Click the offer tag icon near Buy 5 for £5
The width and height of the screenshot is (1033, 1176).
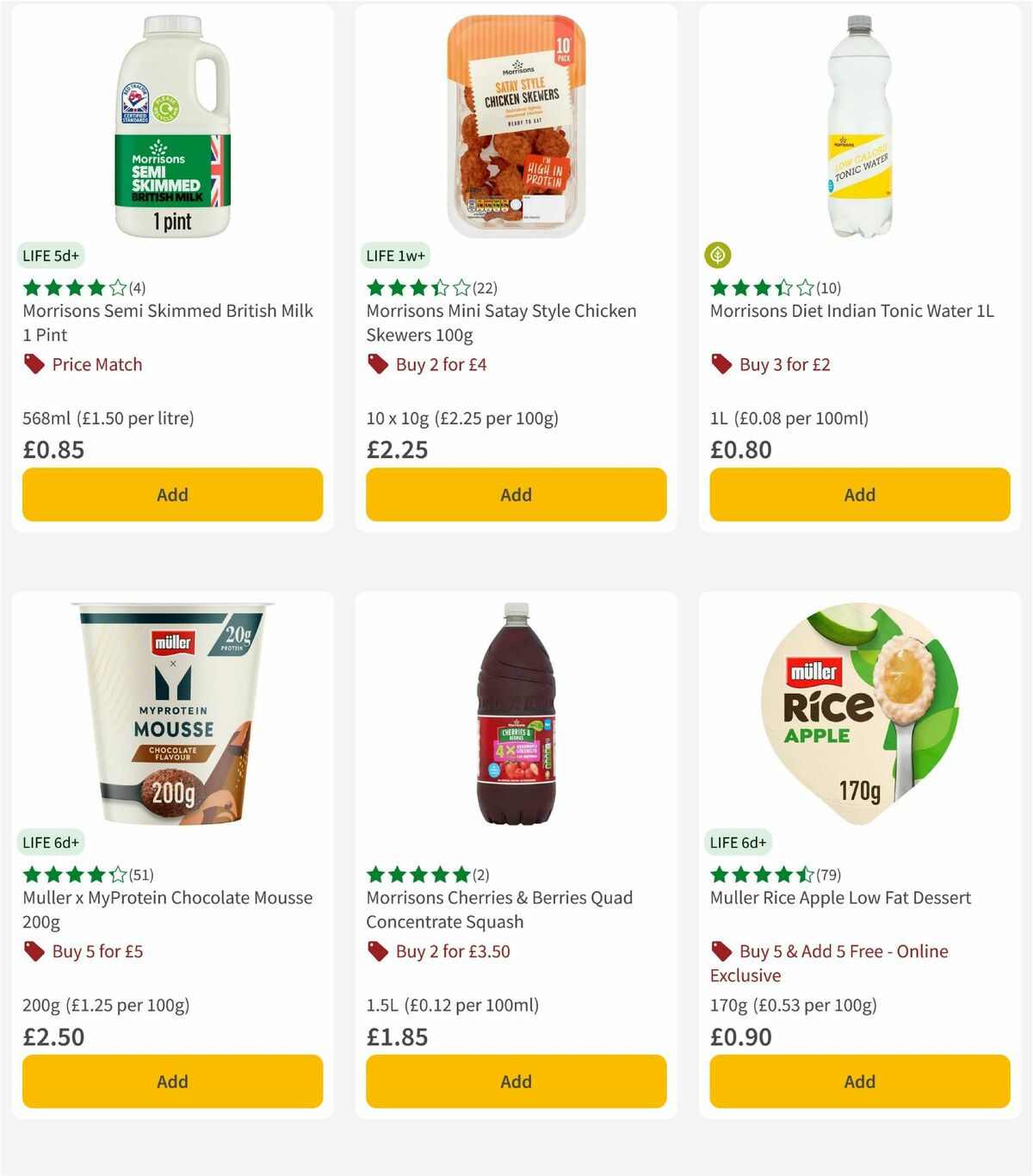(34, 951)
